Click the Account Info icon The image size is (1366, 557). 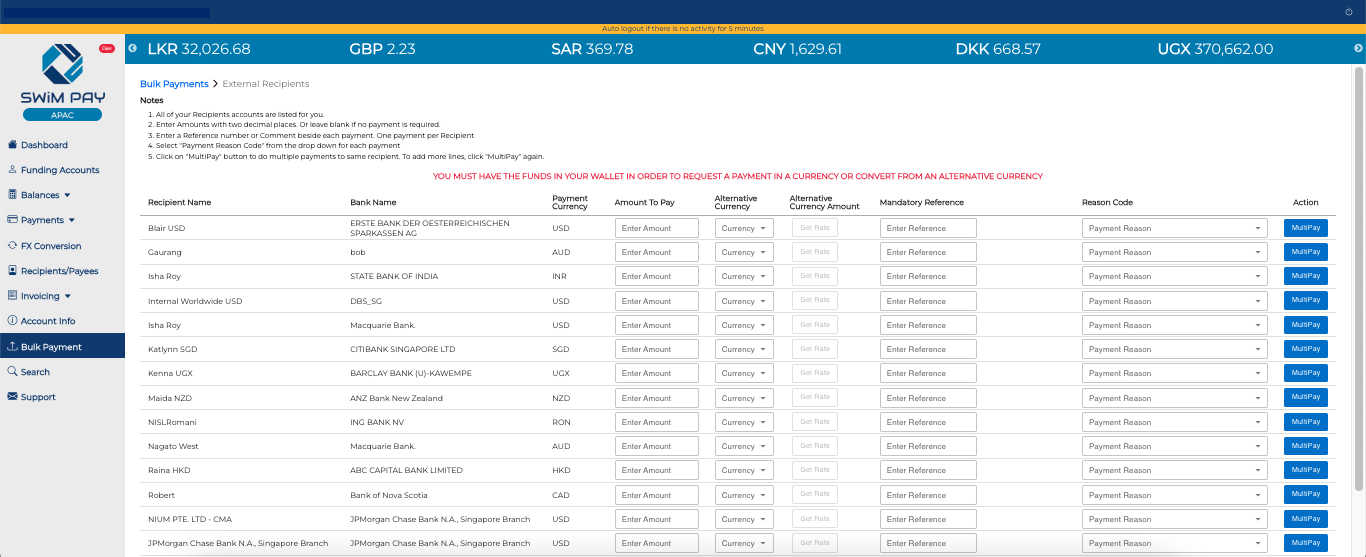tap(12, 321)
